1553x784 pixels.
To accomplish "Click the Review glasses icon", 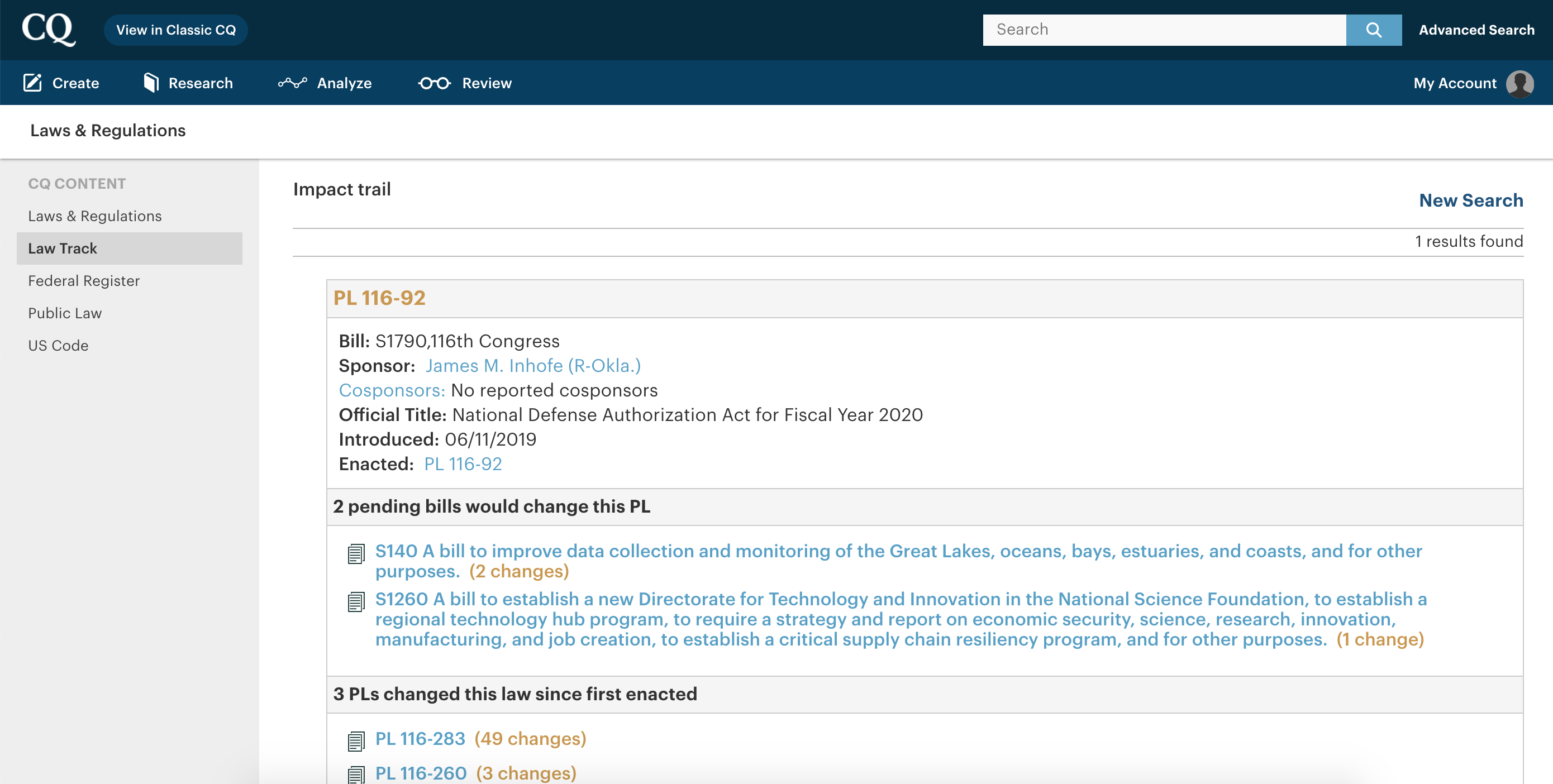I will pos(435,83).
